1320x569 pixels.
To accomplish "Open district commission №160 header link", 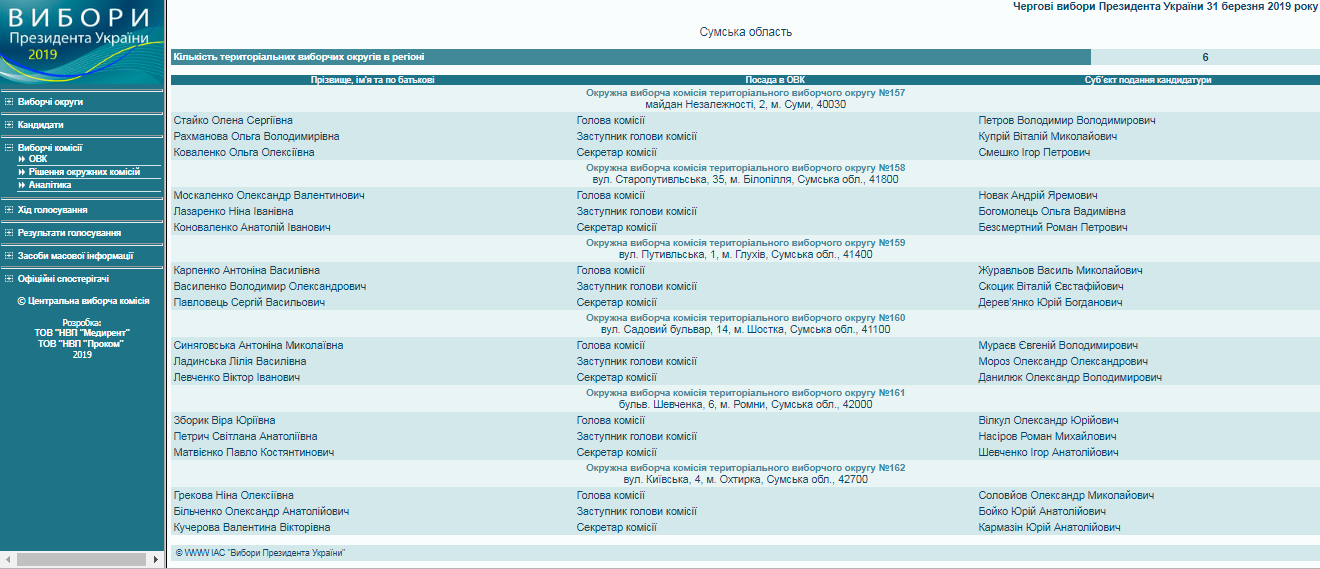I will [745, 318].
